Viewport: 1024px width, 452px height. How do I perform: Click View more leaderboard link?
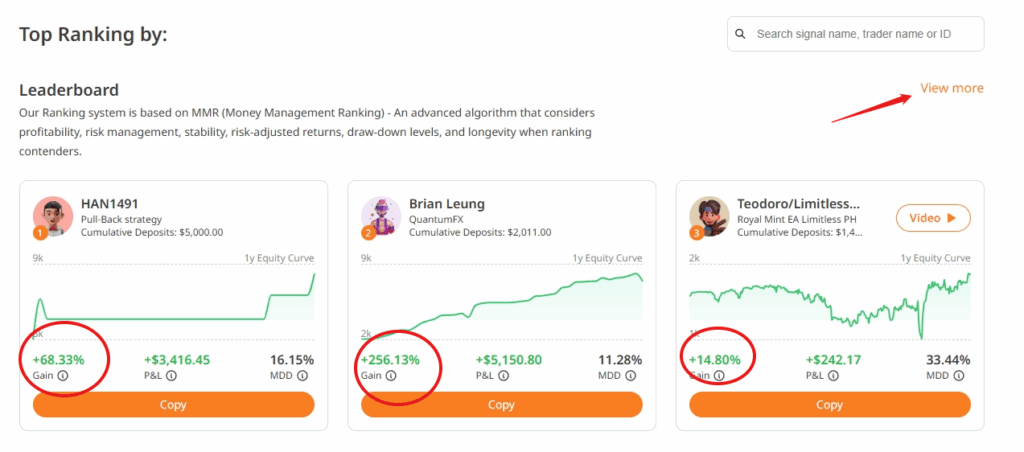[951, 88]
